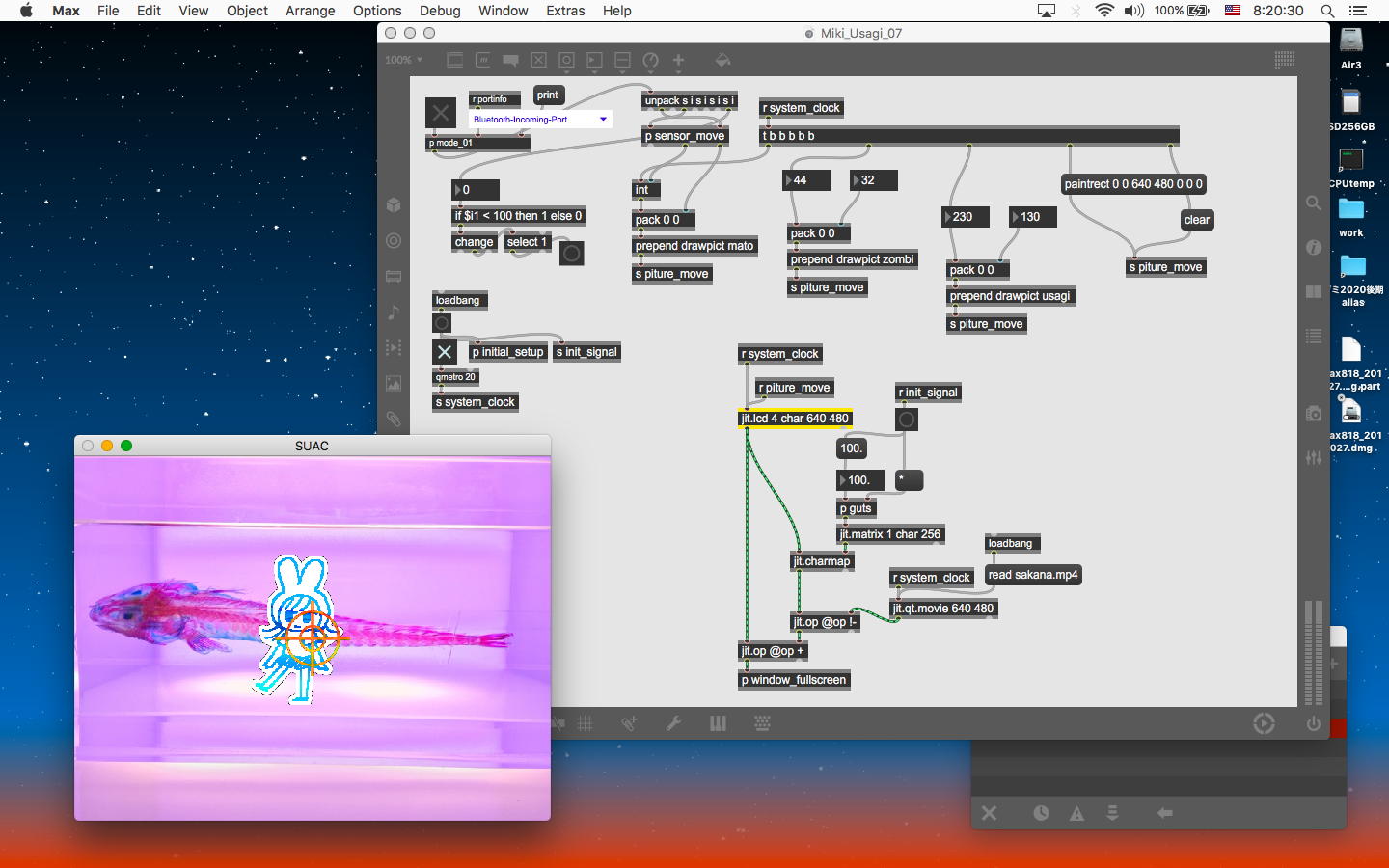Viewport: 1389px width, 868px height.
Task: Open the list view icon in right sidebar
Action: pyautogui.click(x=1314, y=336)
